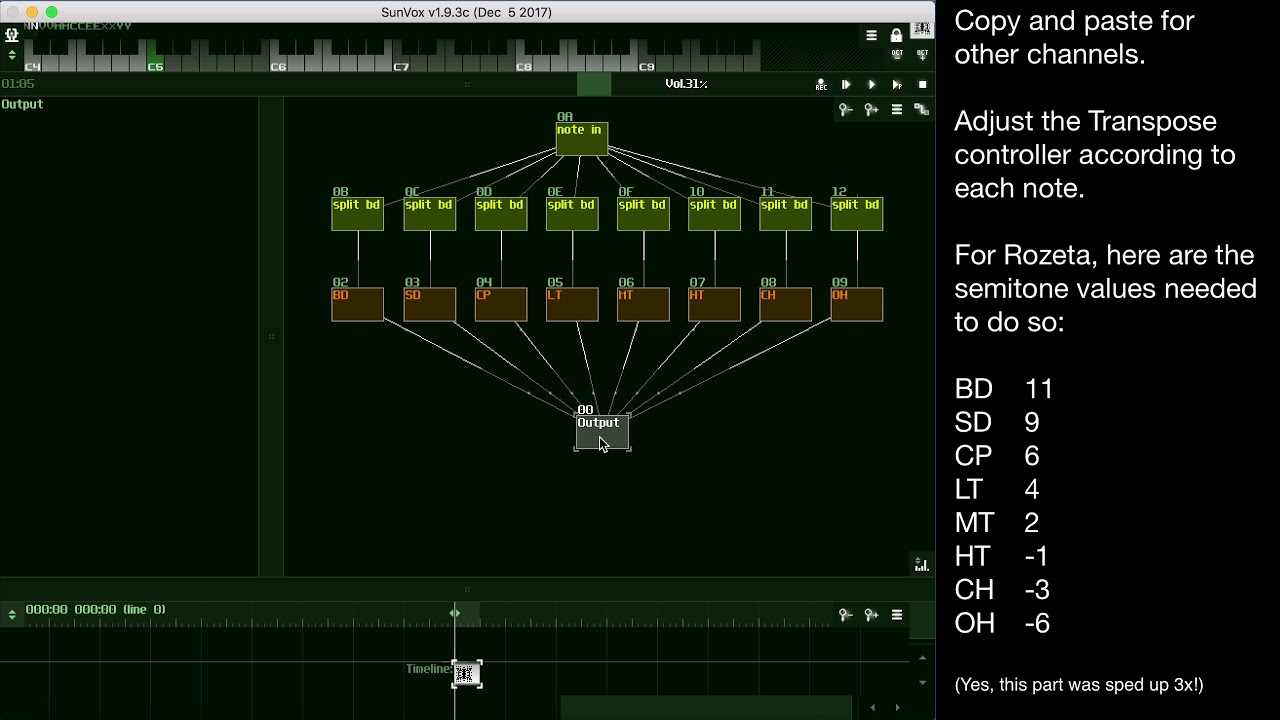Zoom in the timeline
This screenshot has height=720, width=1280.
point(871,615)
